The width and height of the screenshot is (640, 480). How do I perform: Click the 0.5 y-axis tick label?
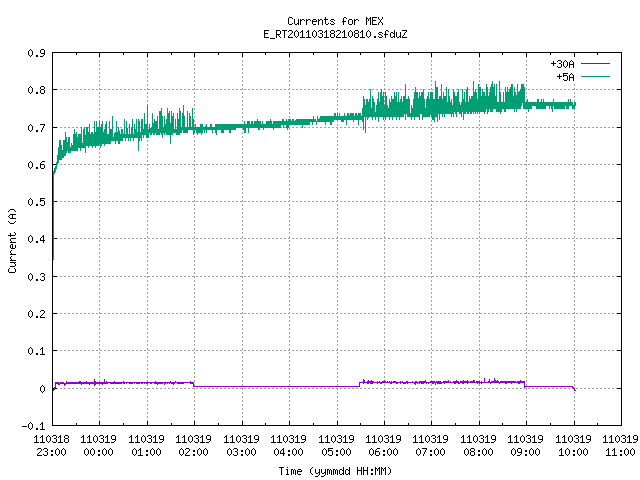tap(36, 202)
